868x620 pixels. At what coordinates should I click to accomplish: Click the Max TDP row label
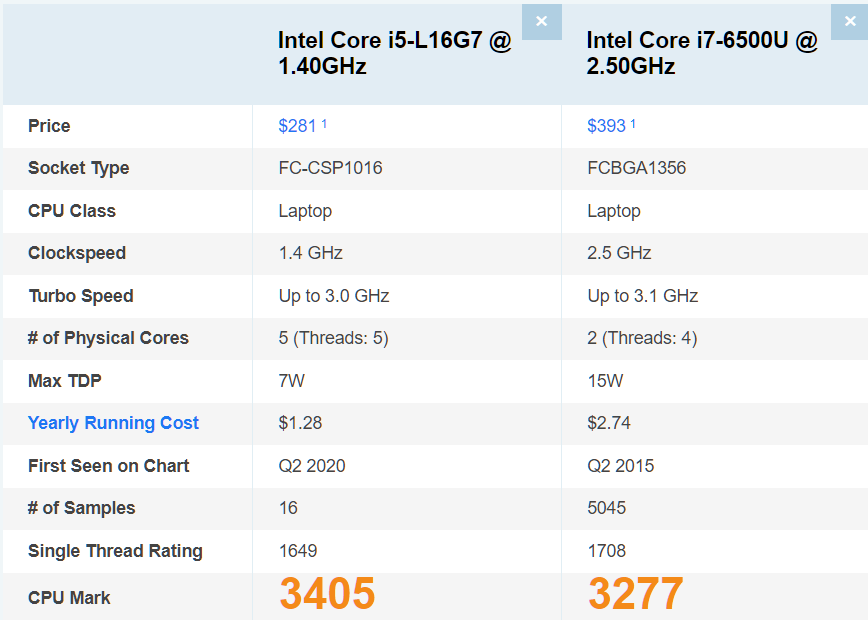tap(65, 381)
